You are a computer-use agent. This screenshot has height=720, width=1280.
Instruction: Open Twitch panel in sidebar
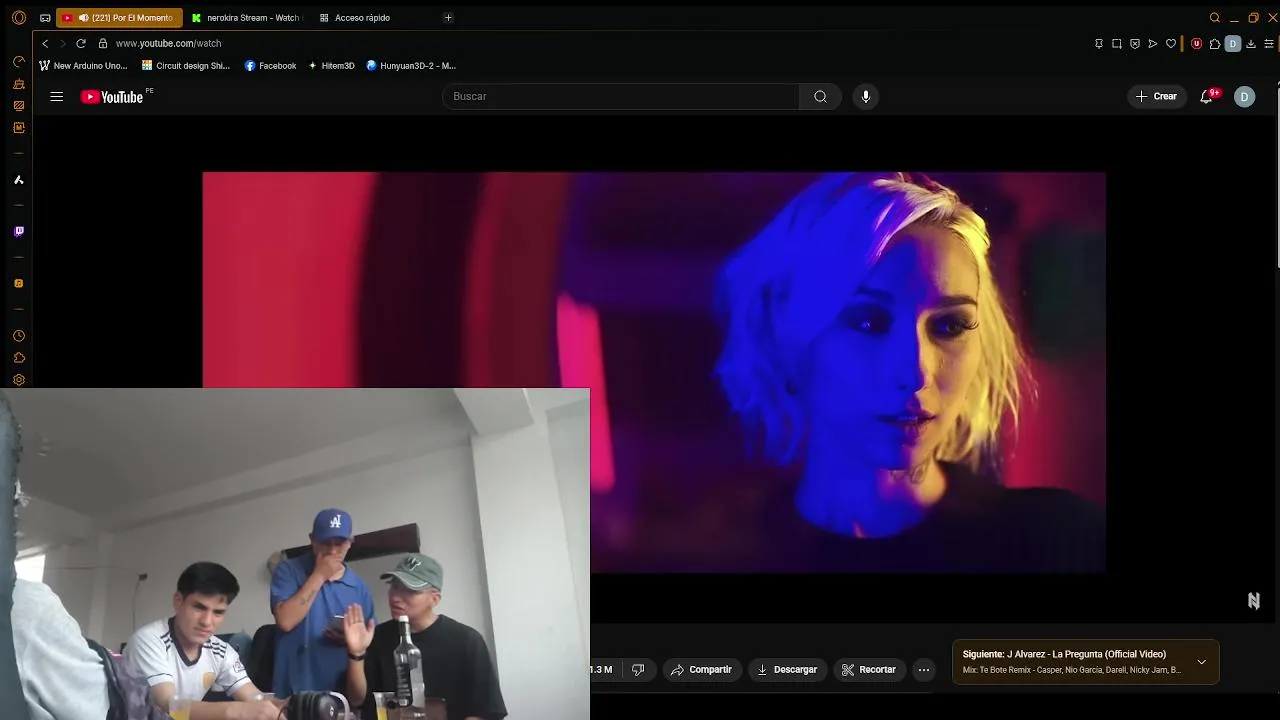[x=19, y=232]
